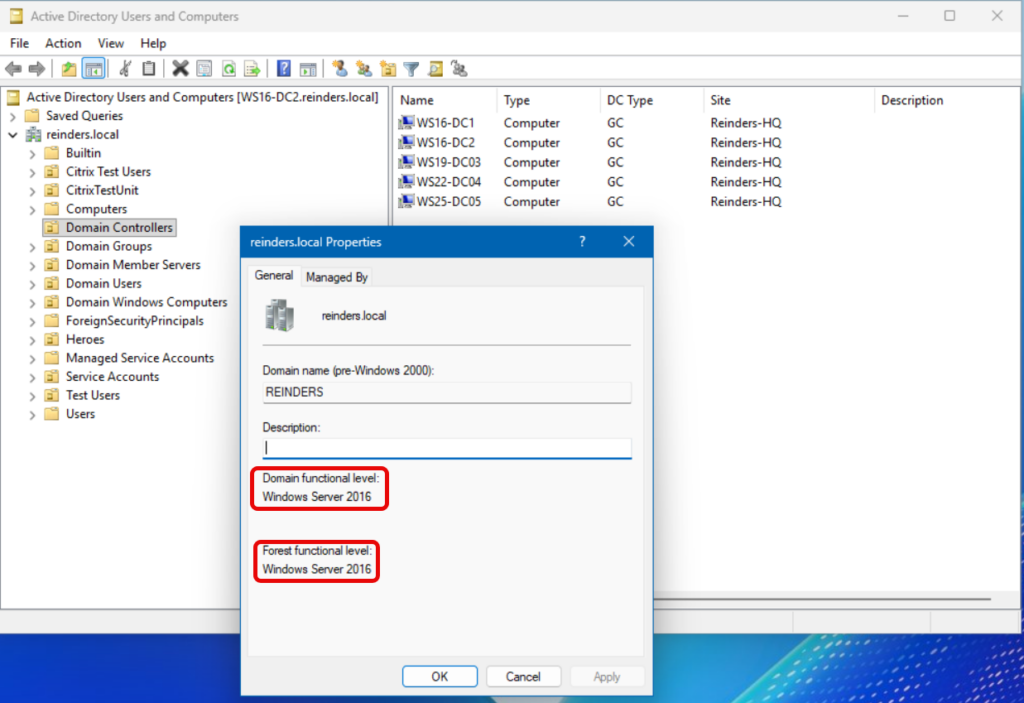Click the Refresh toolbar icon

click(x=228, y=69)
